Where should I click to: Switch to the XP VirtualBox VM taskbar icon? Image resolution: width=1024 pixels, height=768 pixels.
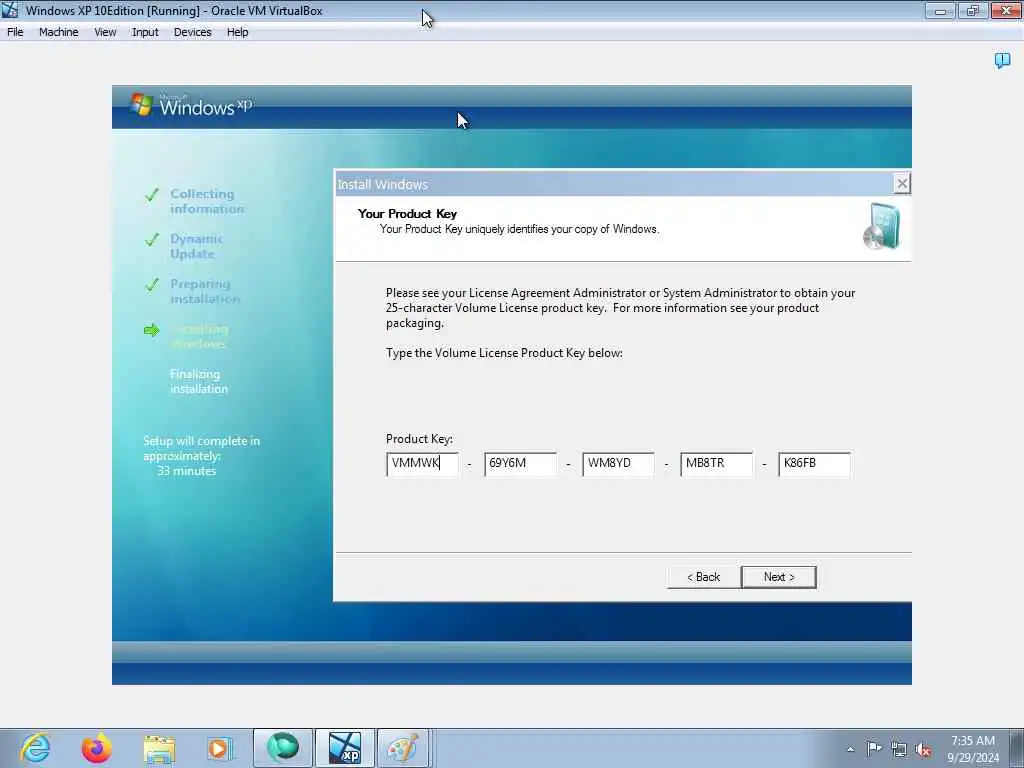coord(345,748)
